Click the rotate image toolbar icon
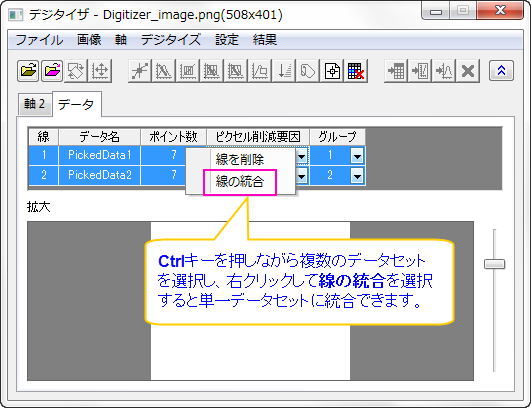 click(x=76, y=71)
